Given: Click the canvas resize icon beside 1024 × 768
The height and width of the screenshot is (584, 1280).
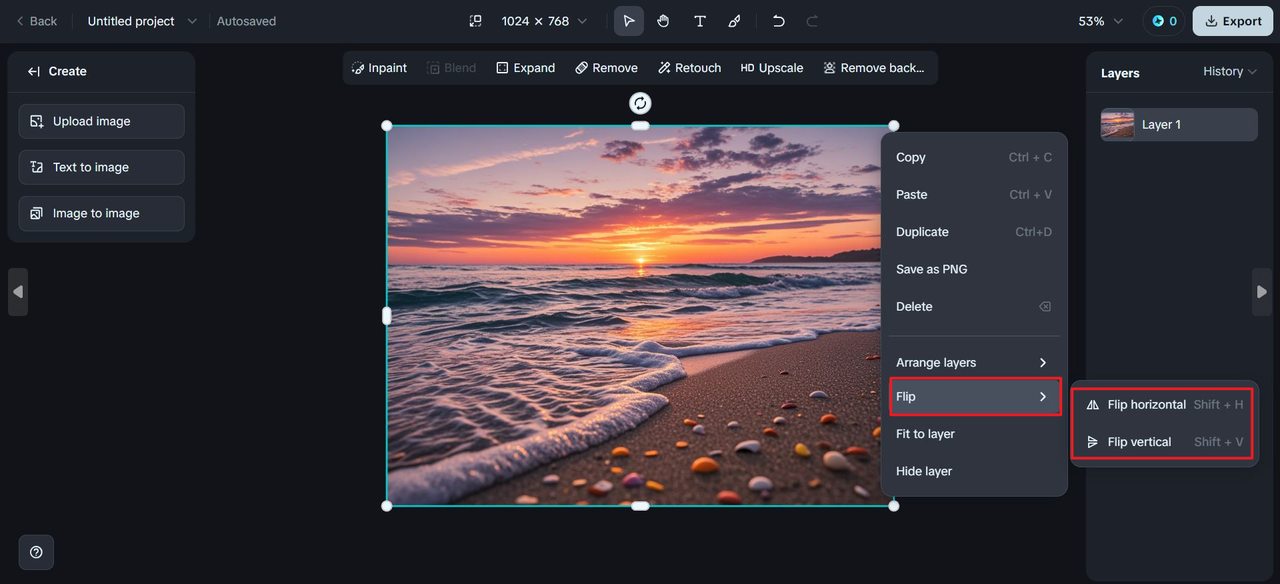Looking at the screenshot, I should [x=476, y=21].
